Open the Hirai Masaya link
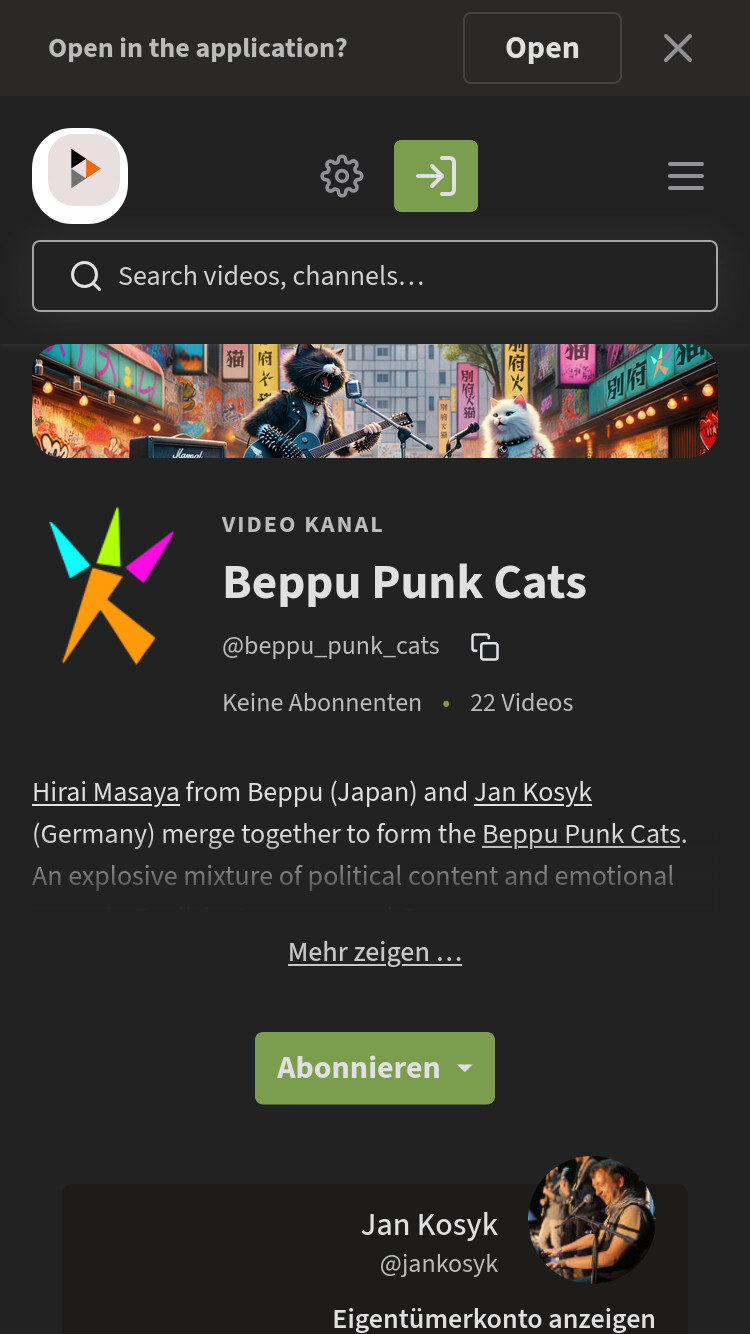The image size is (750, 1334). [106, 792]
